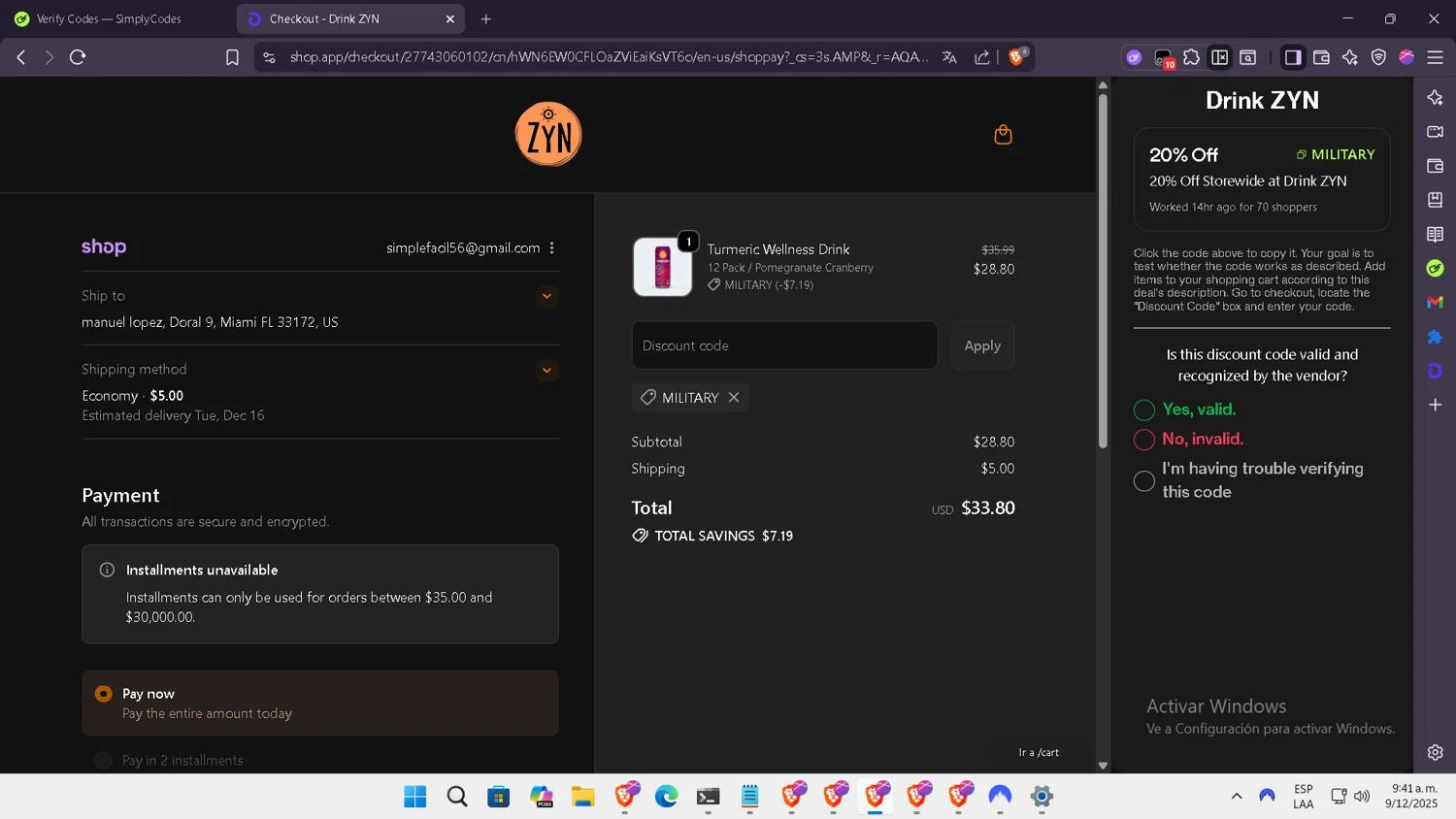This screenshot has width=1456, height=819.
Task: Click the checkout page vertical scrollbar thumb
Action: point(1103,271)
